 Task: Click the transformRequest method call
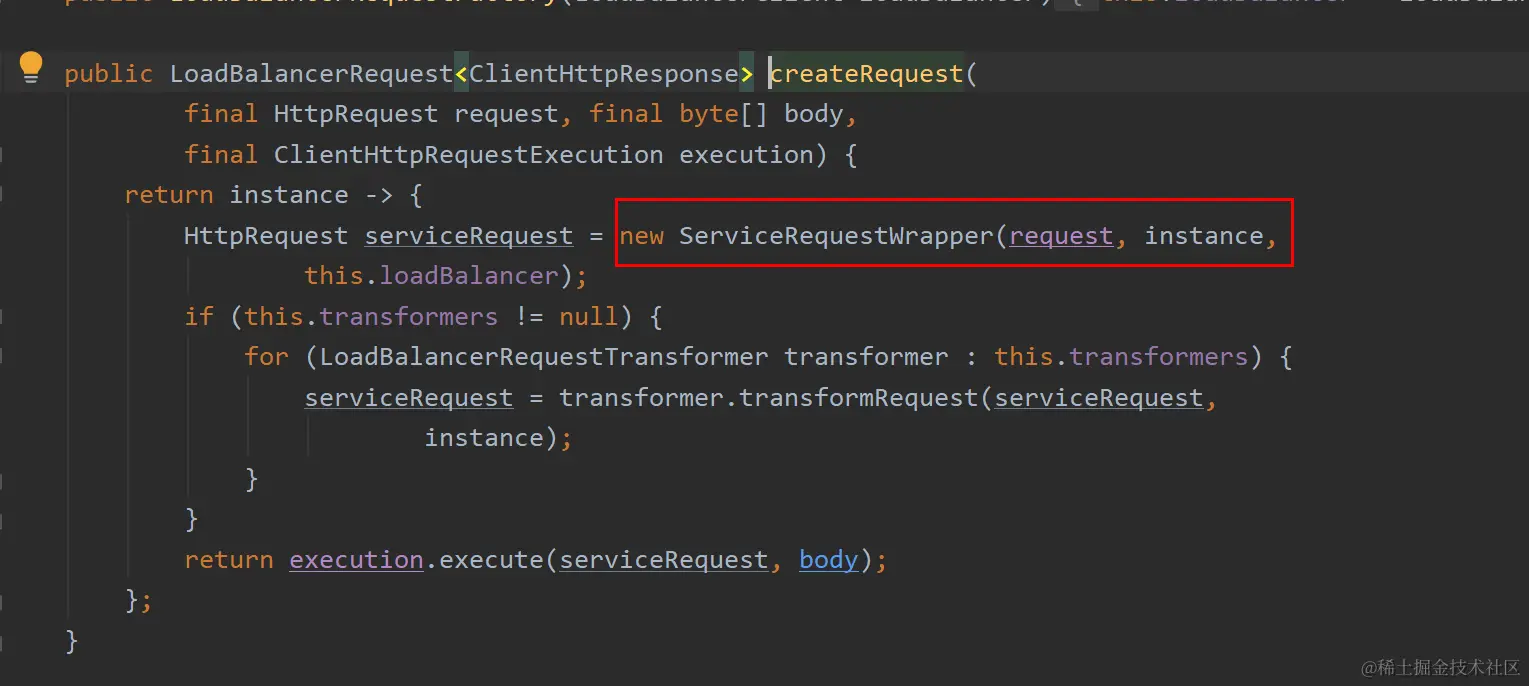tap(858, 398)
